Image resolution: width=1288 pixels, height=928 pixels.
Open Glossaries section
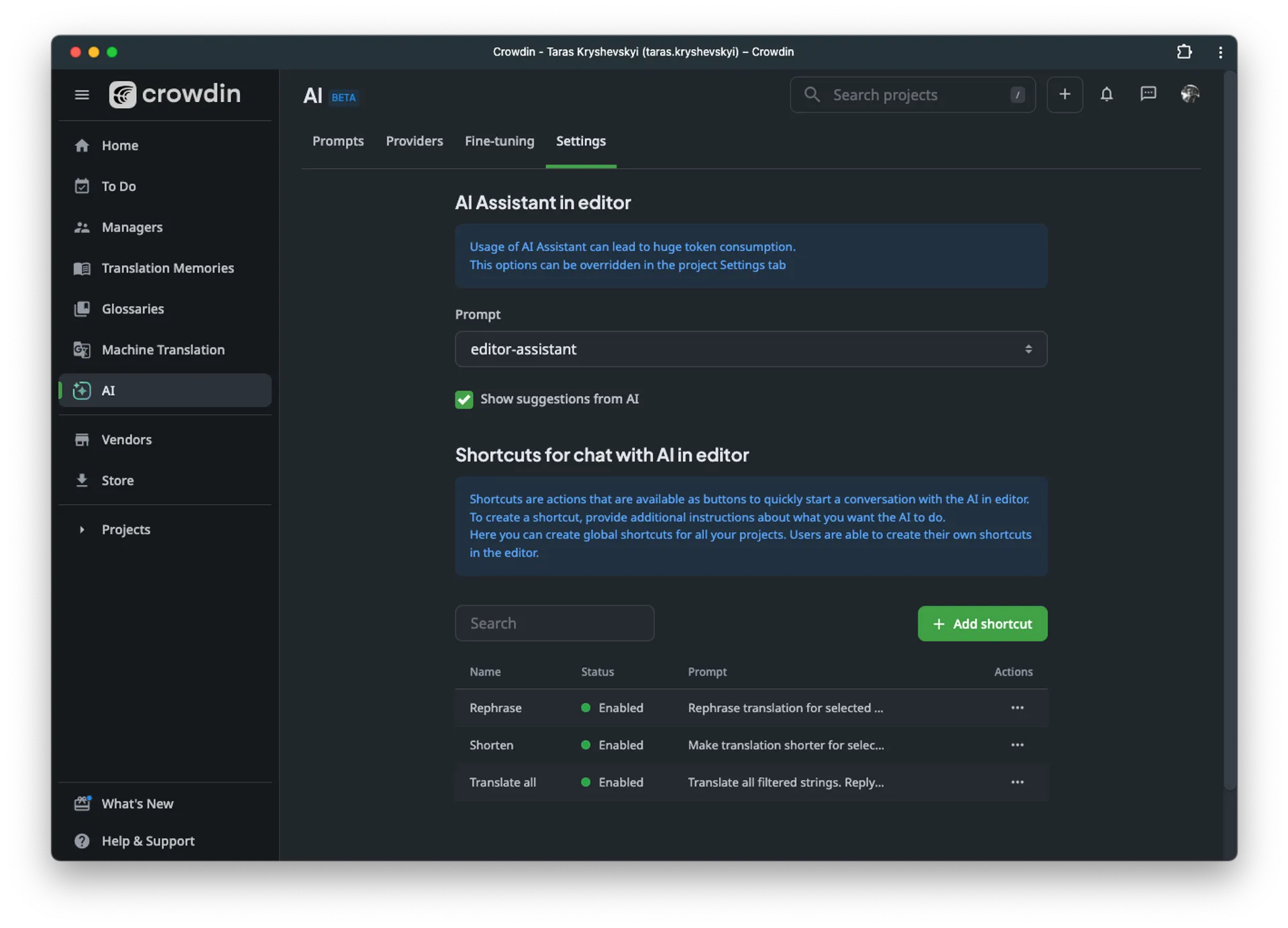pyautogui.click(x=165, y=309)
